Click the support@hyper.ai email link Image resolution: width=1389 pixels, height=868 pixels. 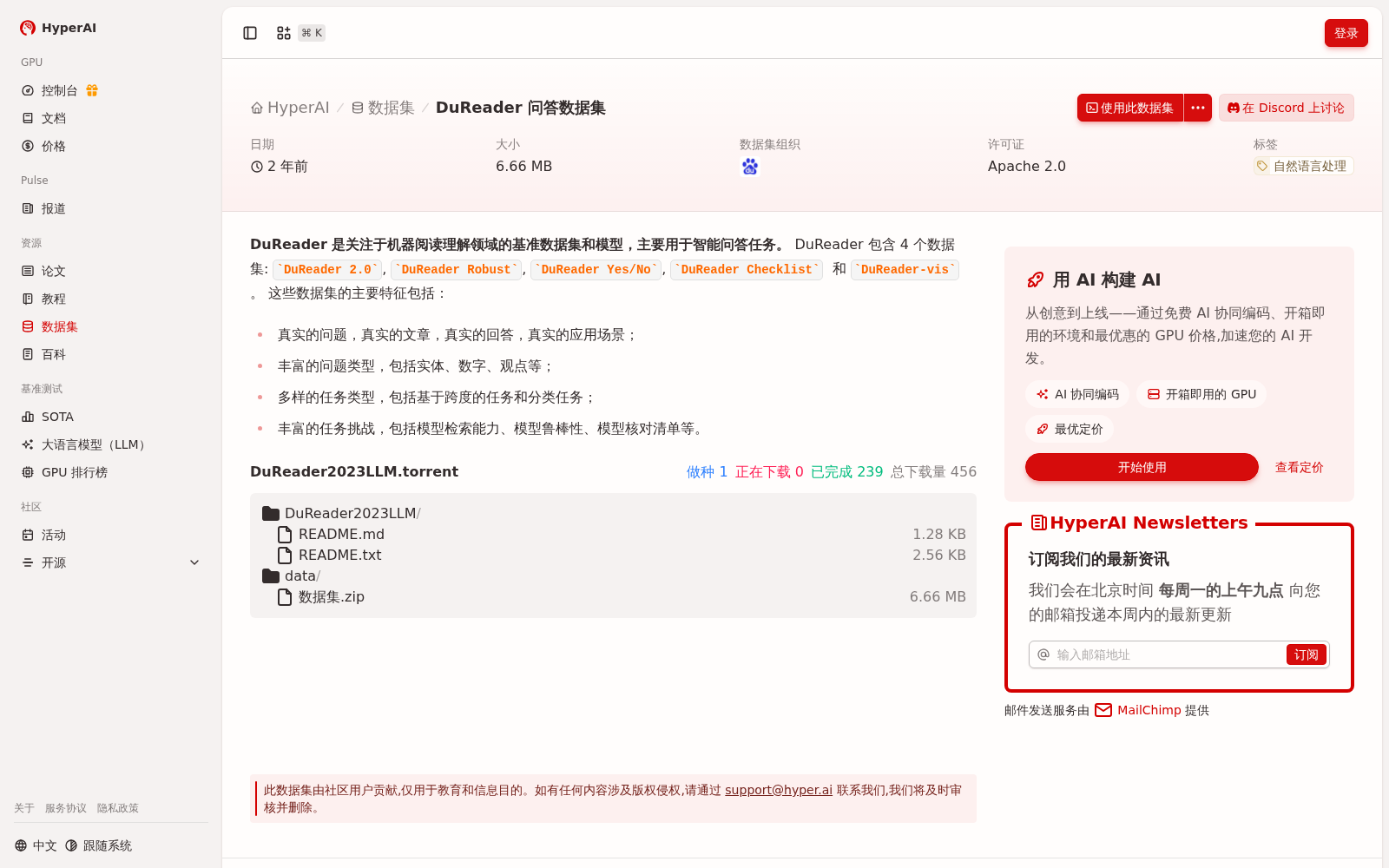[x=779, y=790]
